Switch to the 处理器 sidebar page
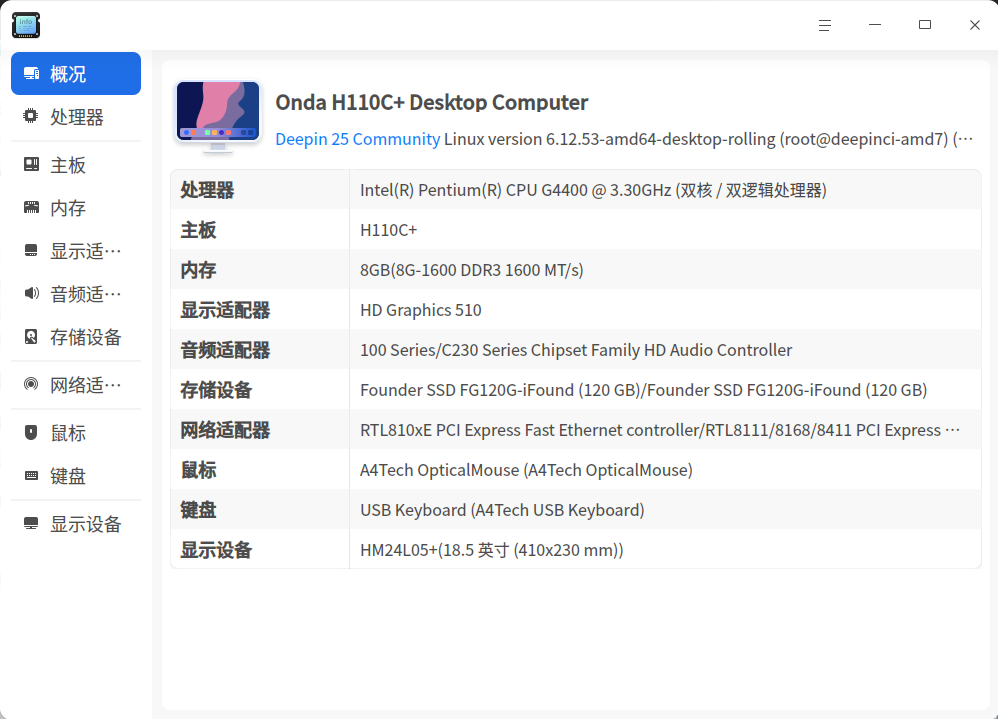This screenshot has width=998, height=719. point(76,117)
